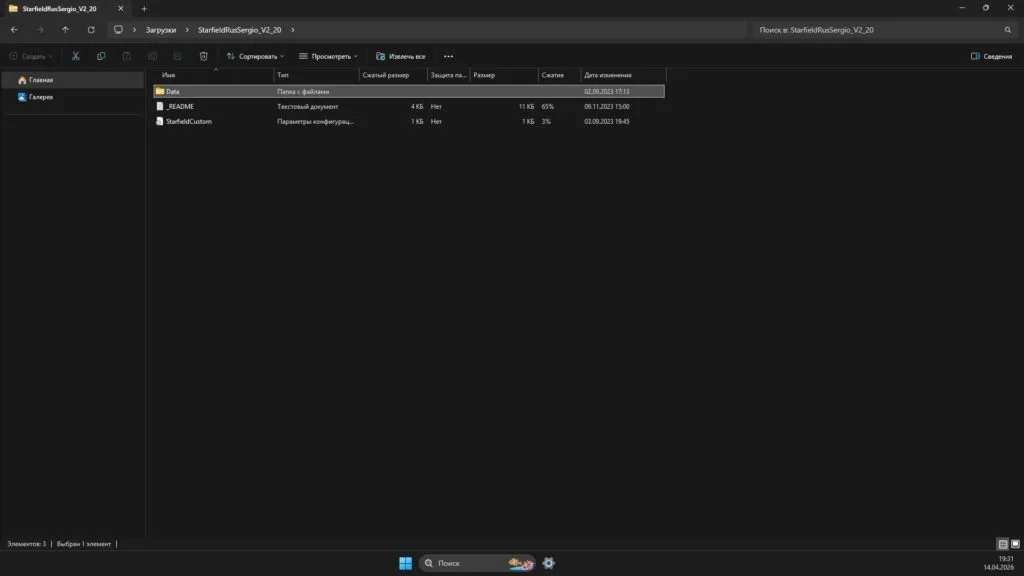Screen dimensions: 1024x576
Task: Sort by the Имя column header
Action: 216,75
